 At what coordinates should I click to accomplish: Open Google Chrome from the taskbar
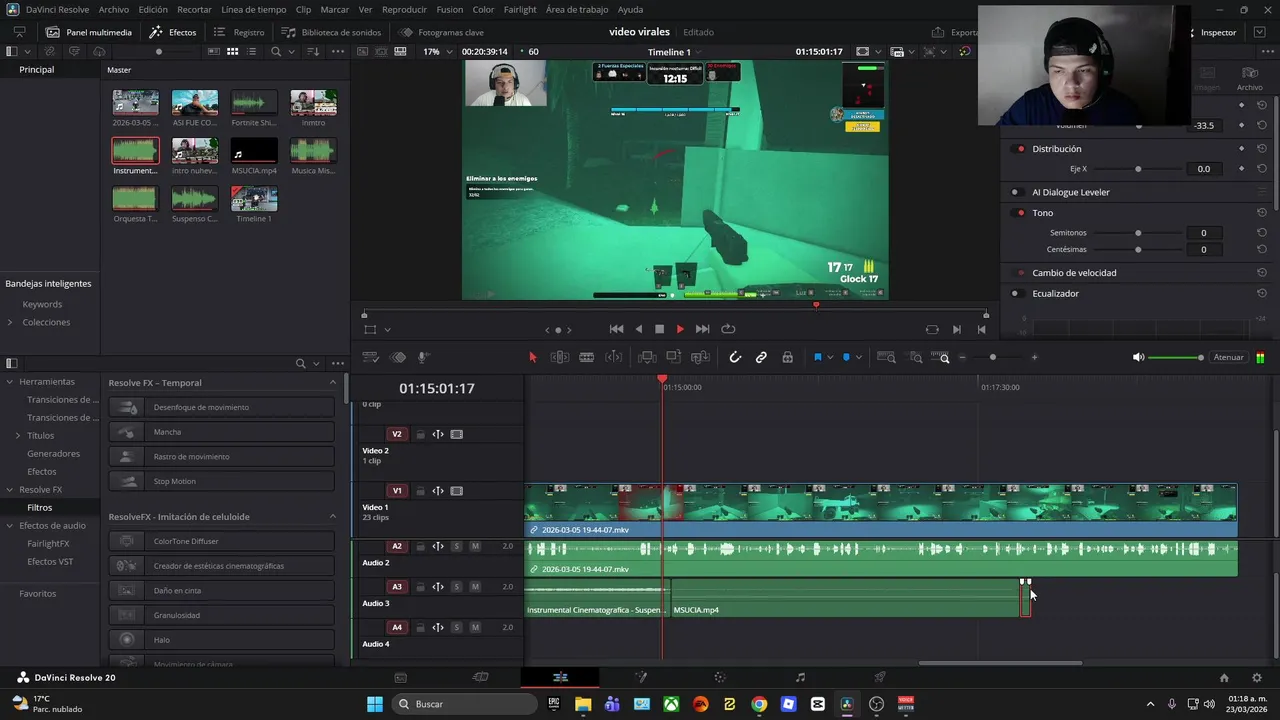coord(759,704)
